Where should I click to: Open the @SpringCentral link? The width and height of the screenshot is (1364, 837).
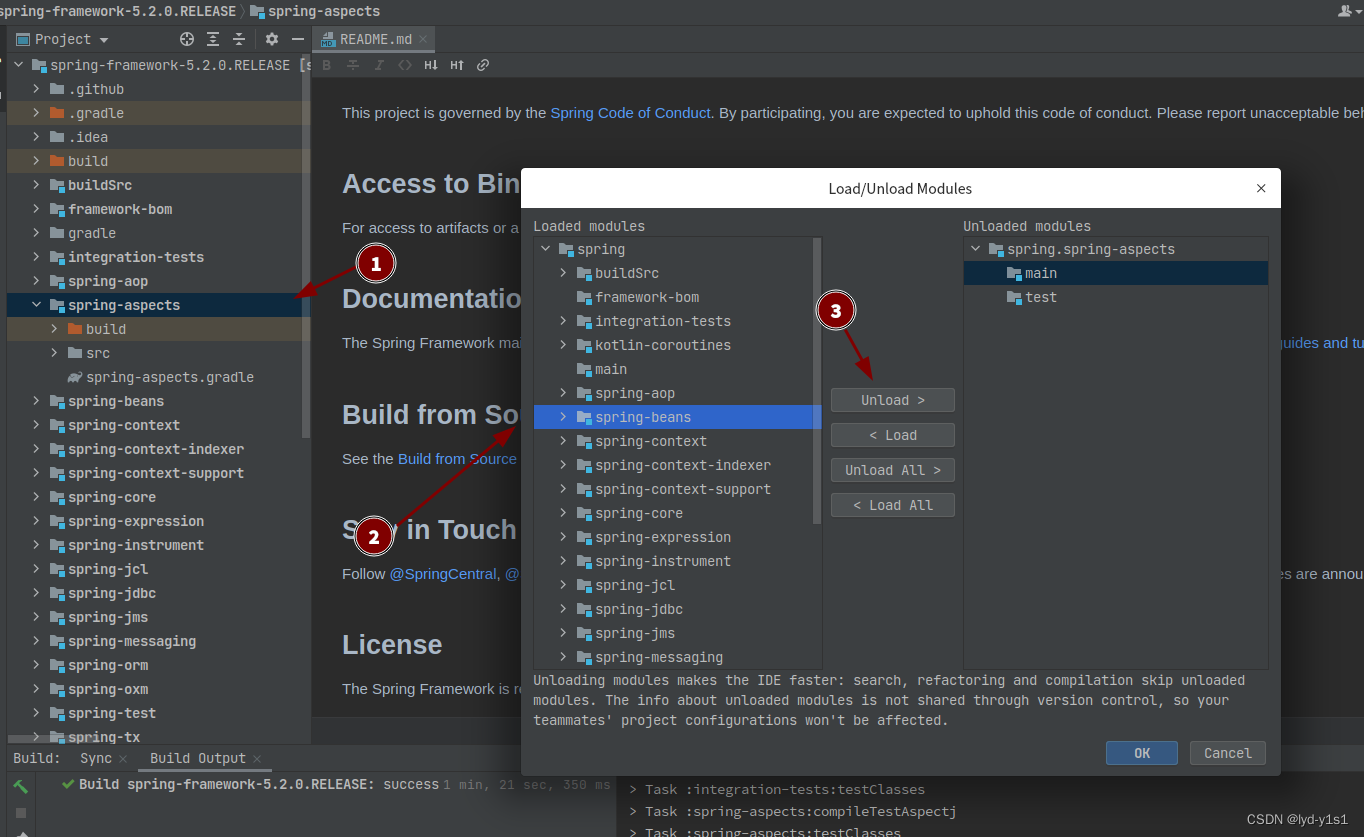pos(443,574)
